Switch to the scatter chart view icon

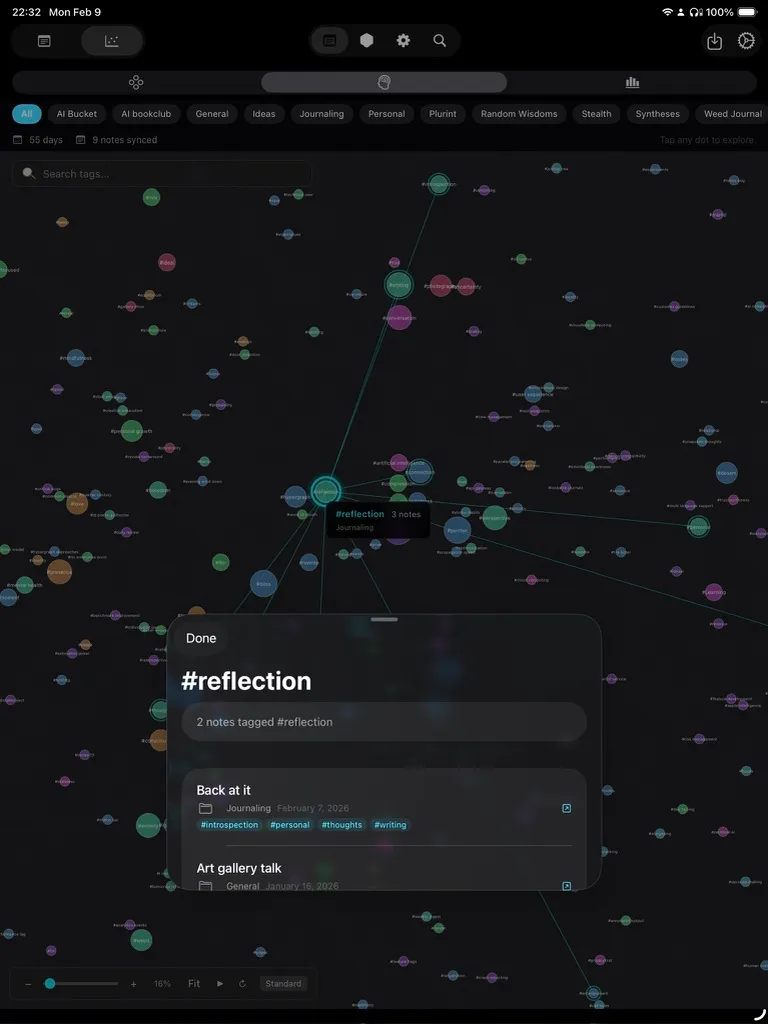pos(112,41)
